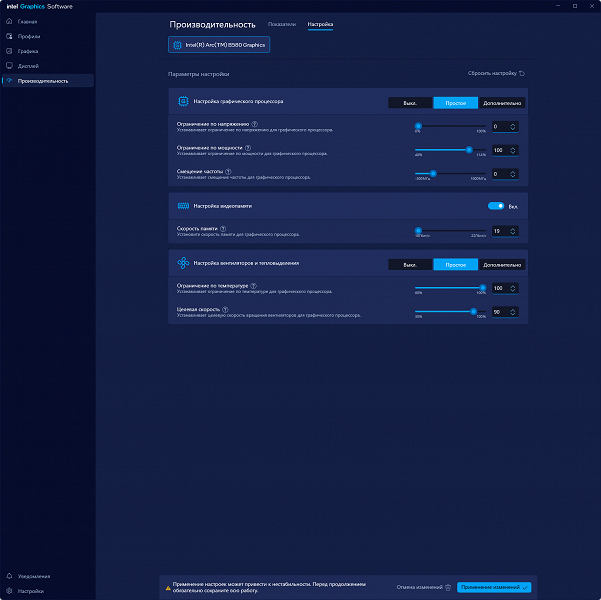Switch to the Показатели tab
The height and width of the screenshot is (600, 601).
click(282, 24)
